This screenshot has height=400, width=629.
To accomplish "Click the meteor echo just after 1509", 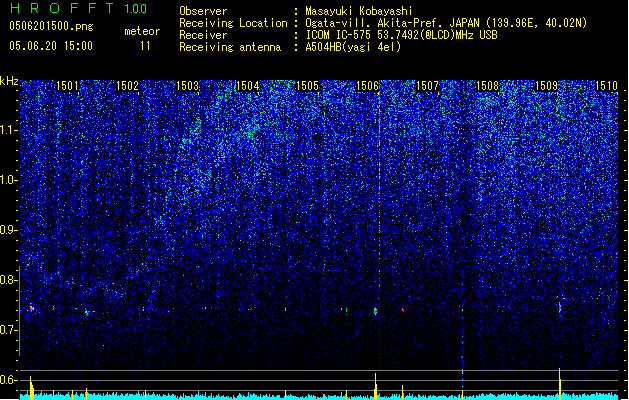I will click(x=560, y=308).
